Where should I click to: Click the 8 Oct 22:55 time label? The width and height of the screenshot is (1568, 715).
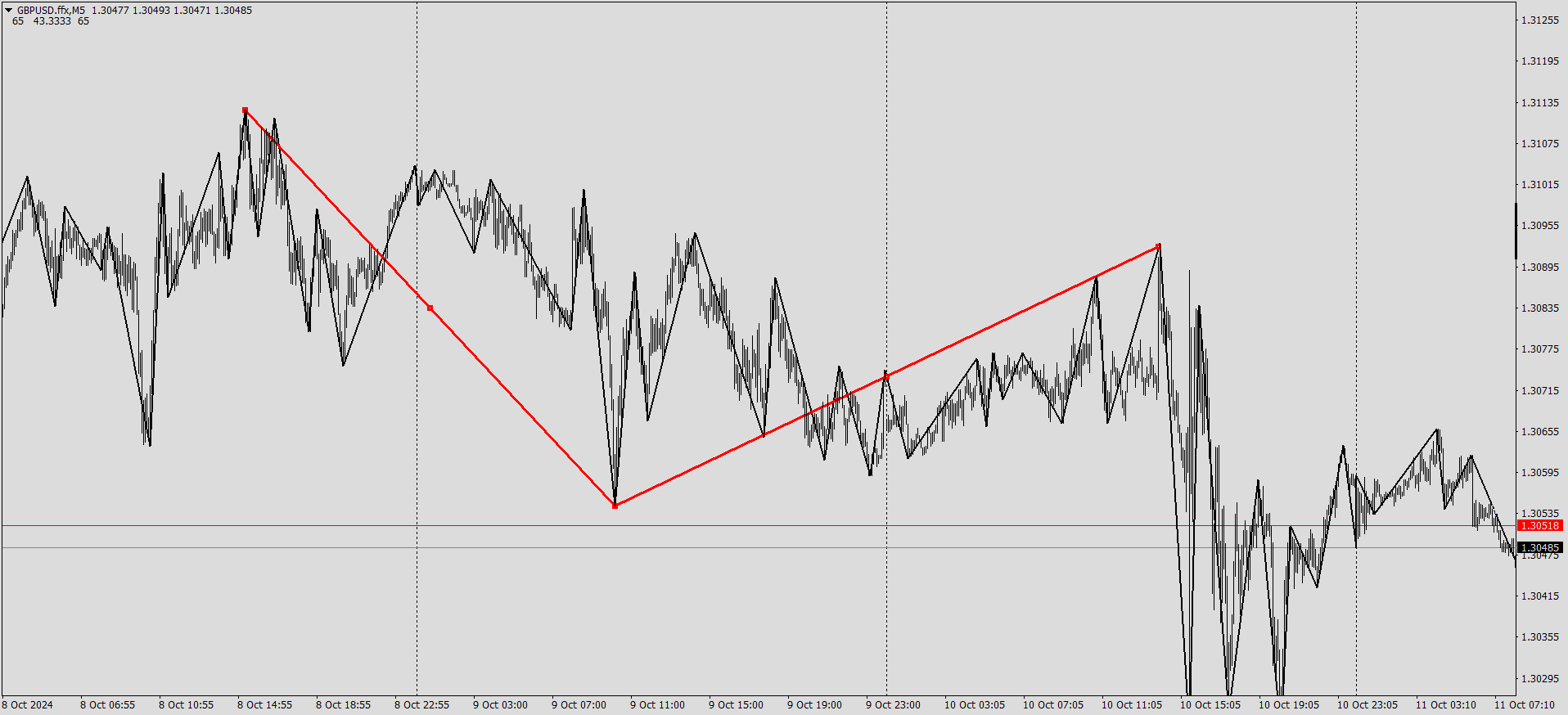click(421, 704)
